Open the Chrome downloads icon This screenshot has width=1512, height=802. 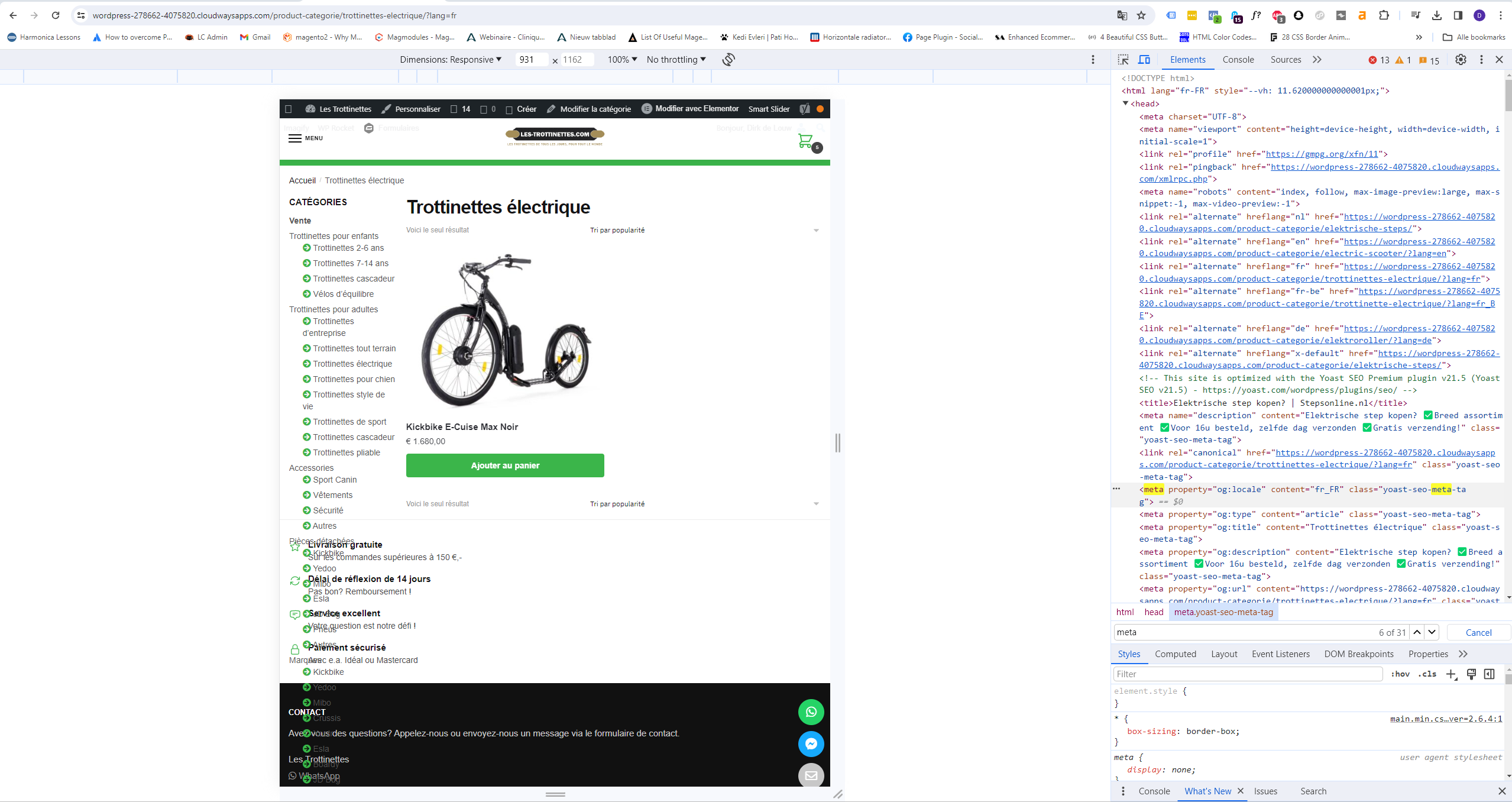1437,15
